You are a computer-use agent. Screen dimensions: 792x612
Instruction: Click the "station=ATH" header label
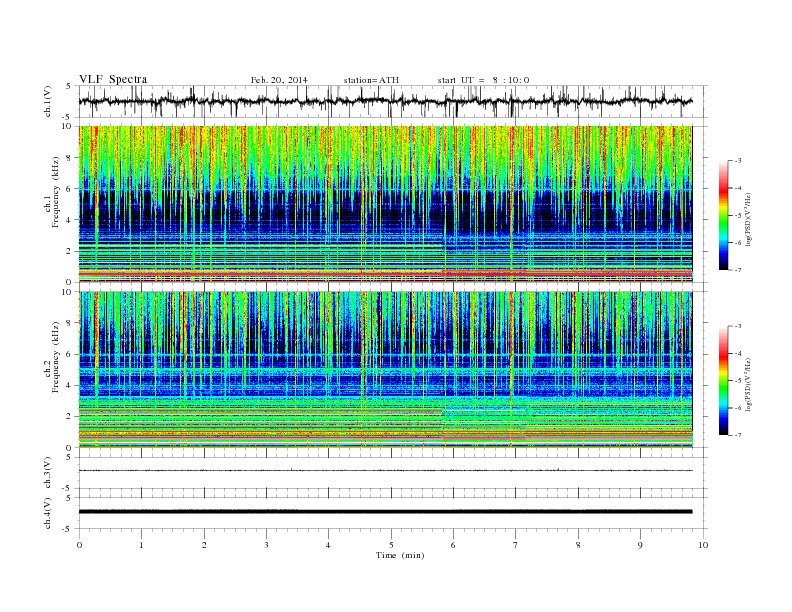pos(371,80)
